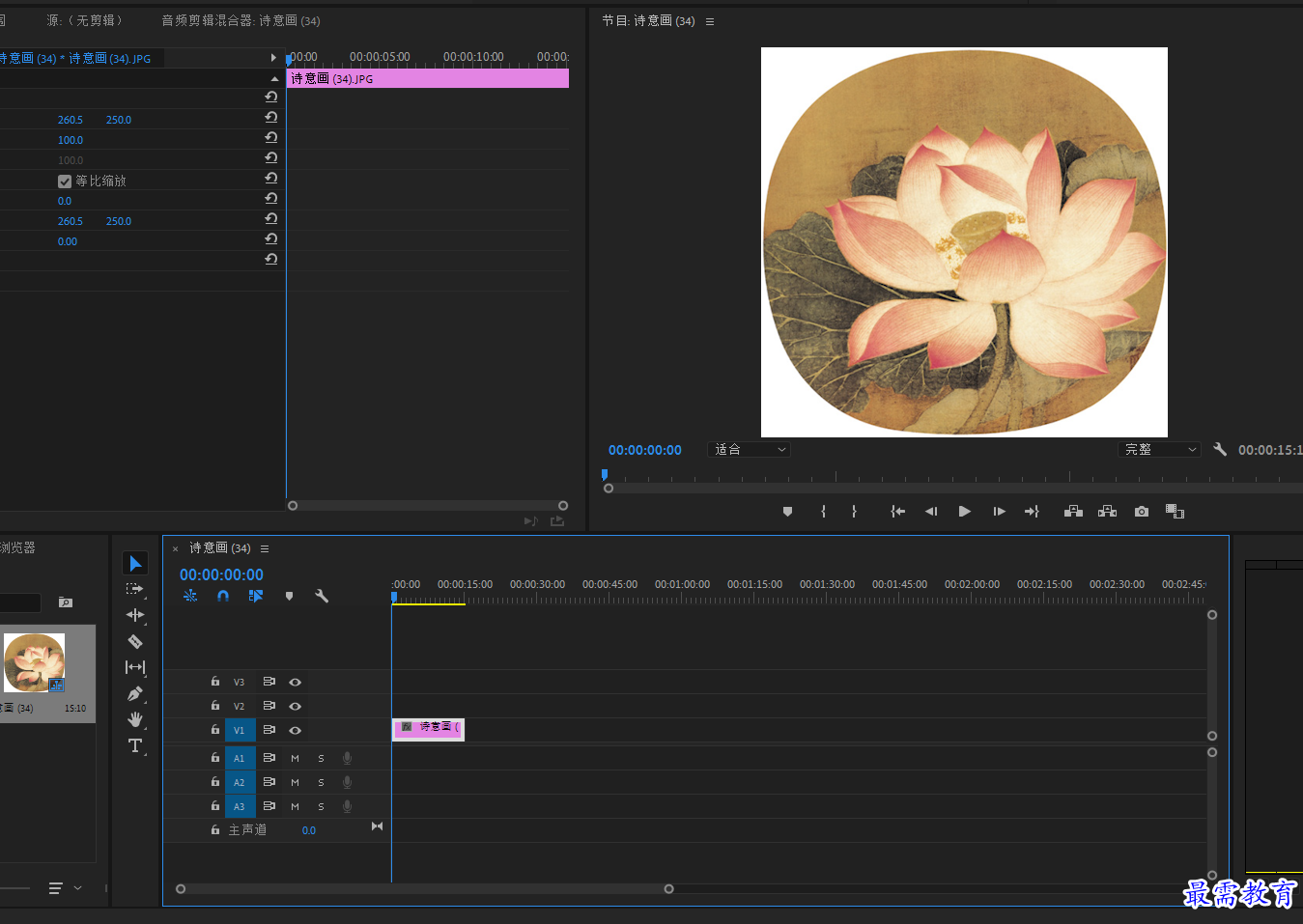Click audio loop playback icon in effect controls

(530, 521)
